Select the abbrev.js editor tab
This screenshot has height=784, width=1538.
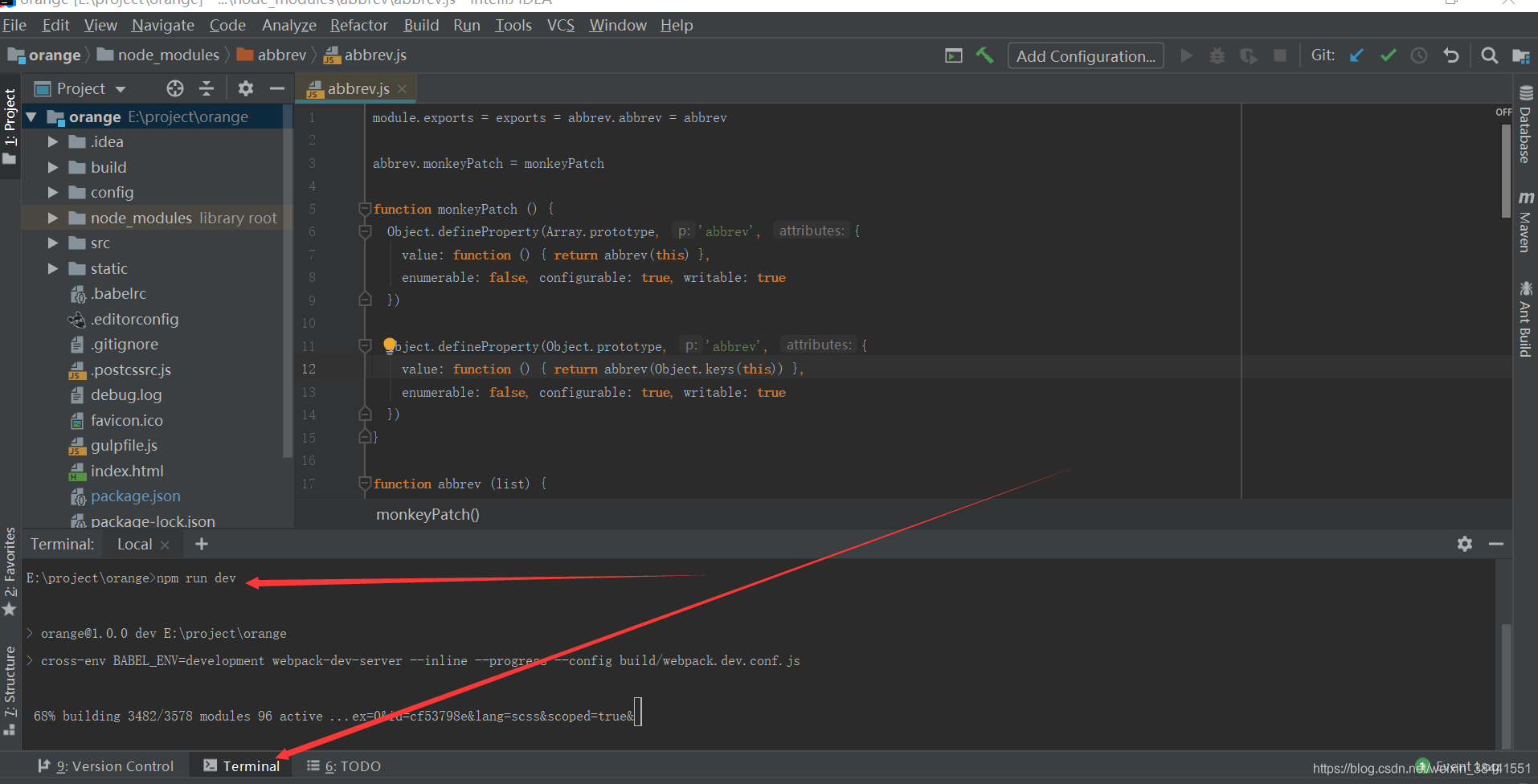358,89
